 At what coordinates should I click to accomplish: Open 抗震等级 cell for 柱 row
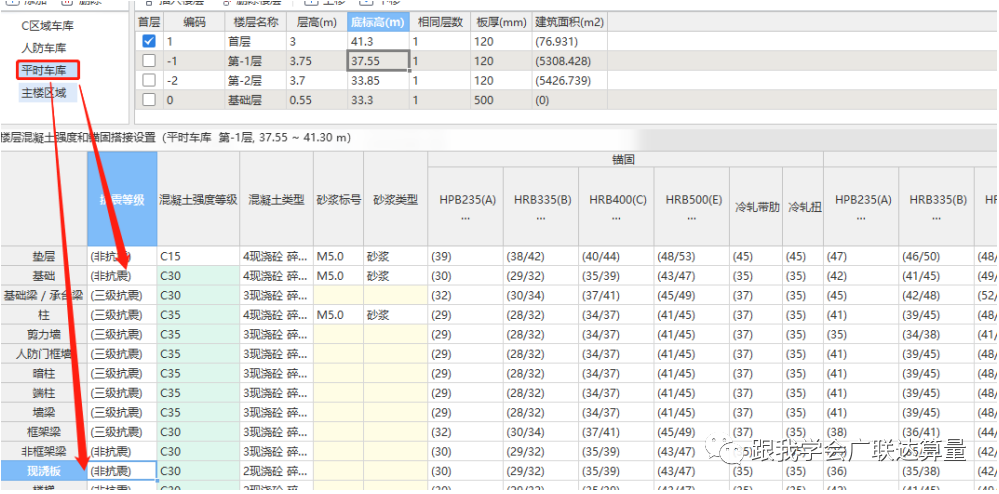point(122,315)
